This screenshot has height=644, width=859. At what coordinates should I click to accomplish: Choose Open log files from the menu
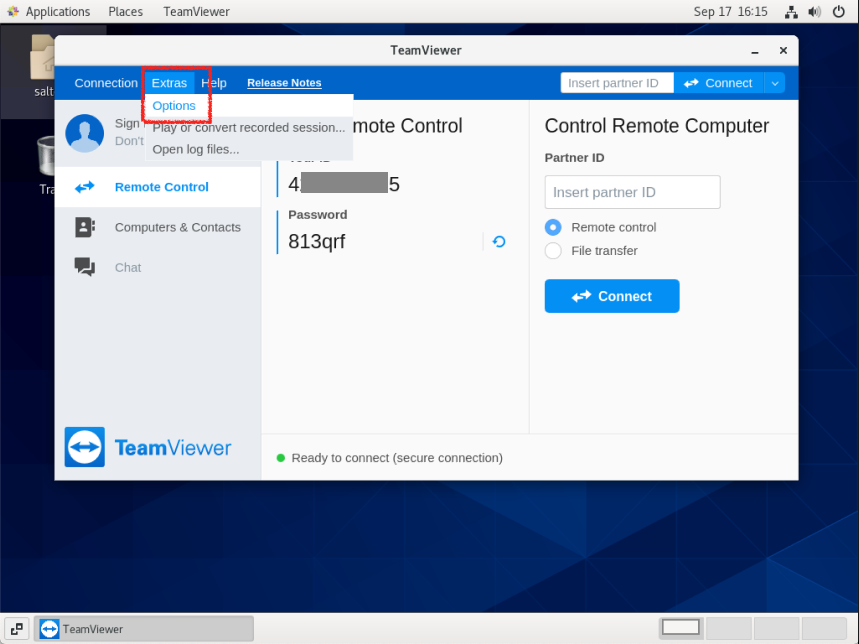click(x=249, y=150)
